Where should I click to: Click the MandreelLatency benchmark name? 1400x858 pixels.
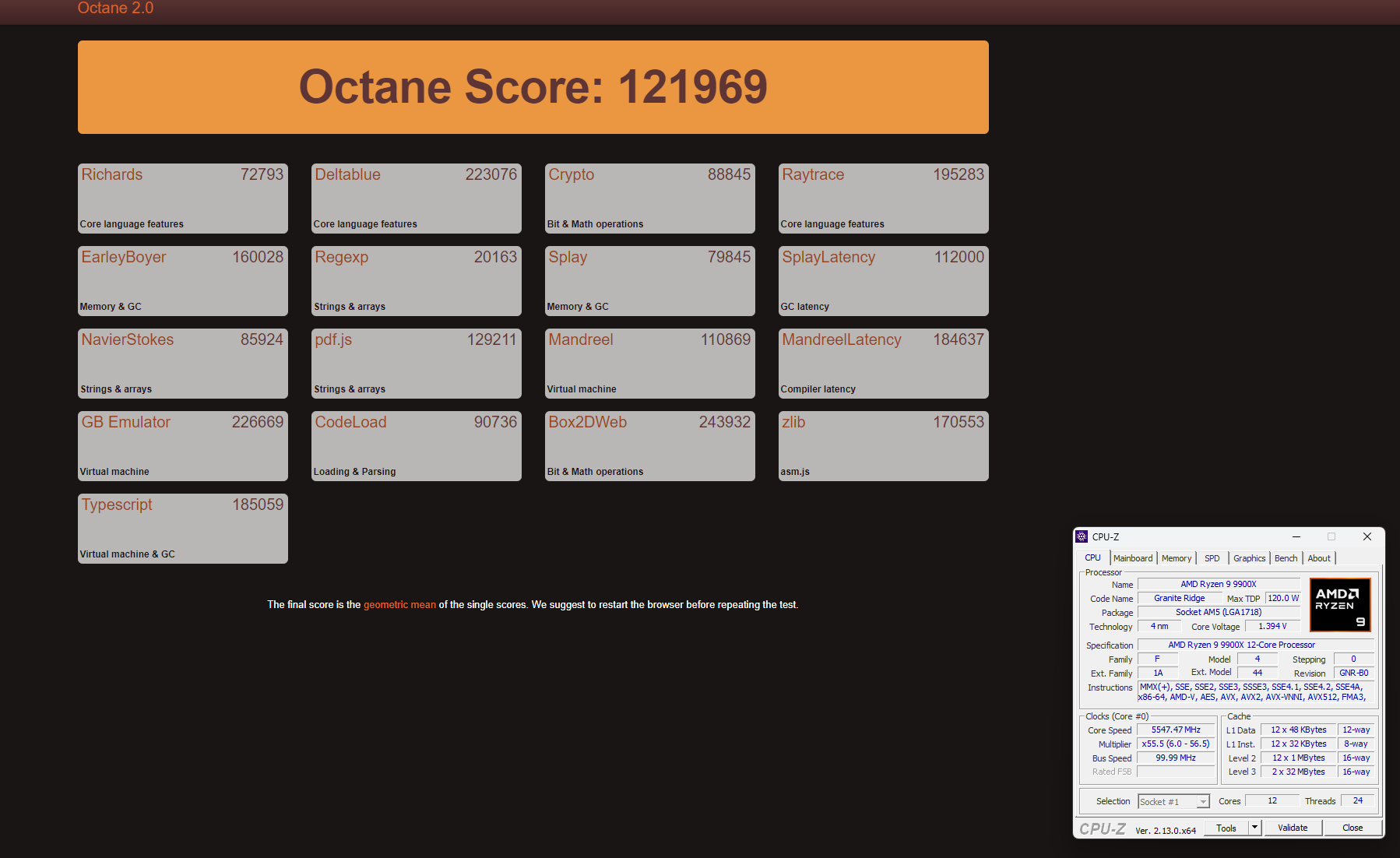click(x=842, y=339)
